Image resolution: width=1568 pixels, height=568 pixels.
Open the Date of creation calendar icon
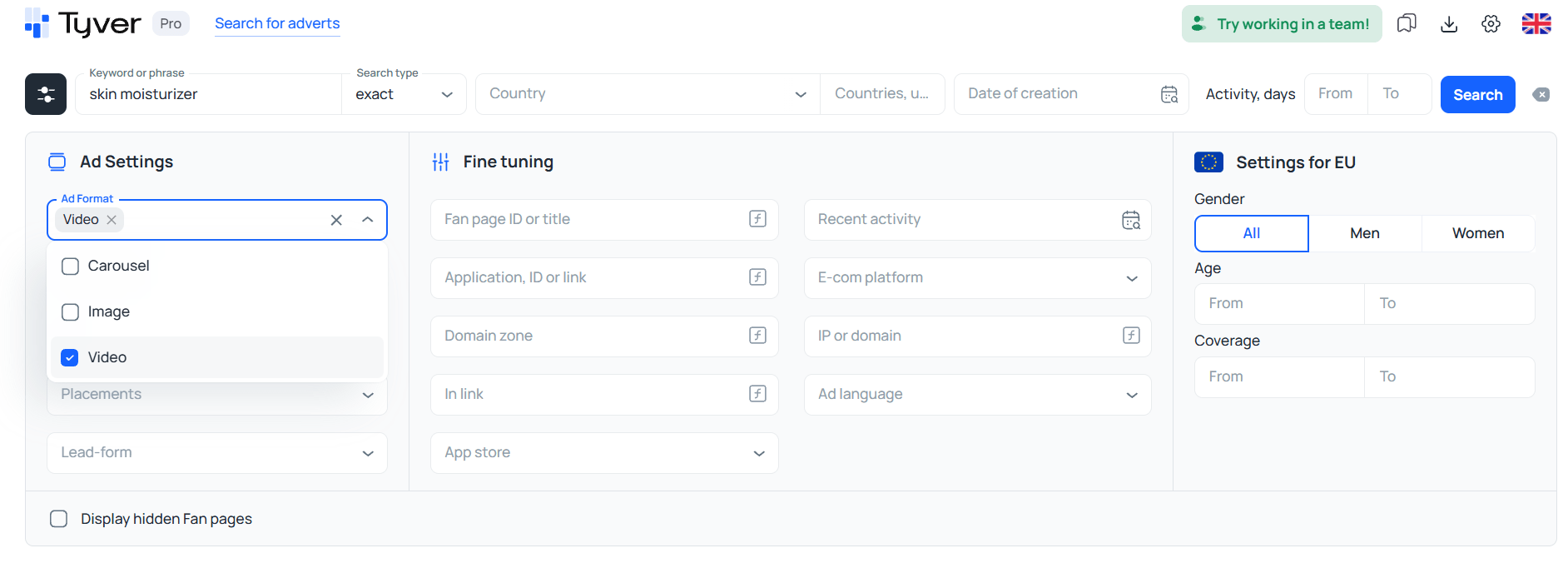(1169, 94)
